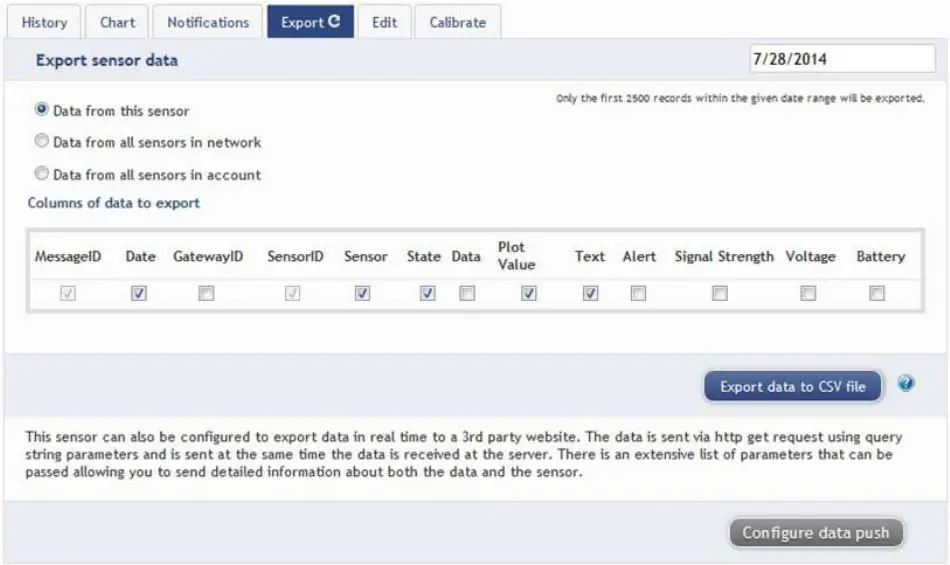
Task: Enable the Battery column checkbox
Action: coord(877,294)
